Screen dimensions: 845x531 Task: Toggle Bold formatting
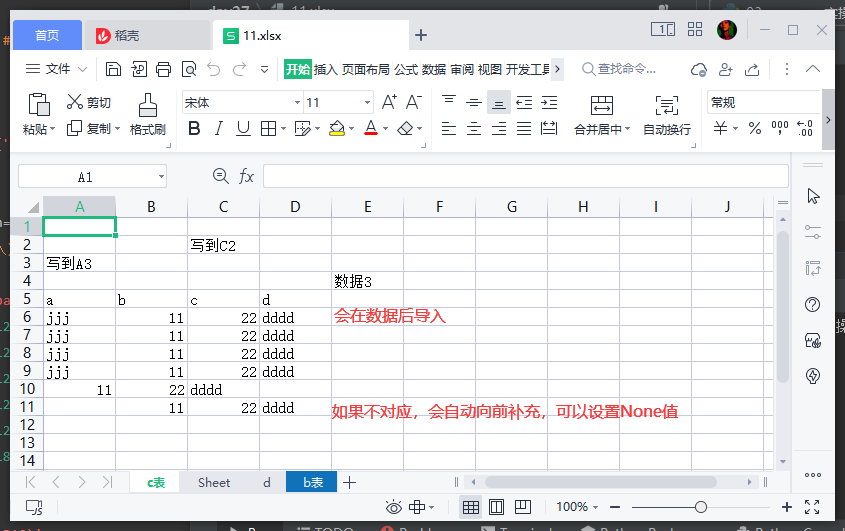[194, 128]
